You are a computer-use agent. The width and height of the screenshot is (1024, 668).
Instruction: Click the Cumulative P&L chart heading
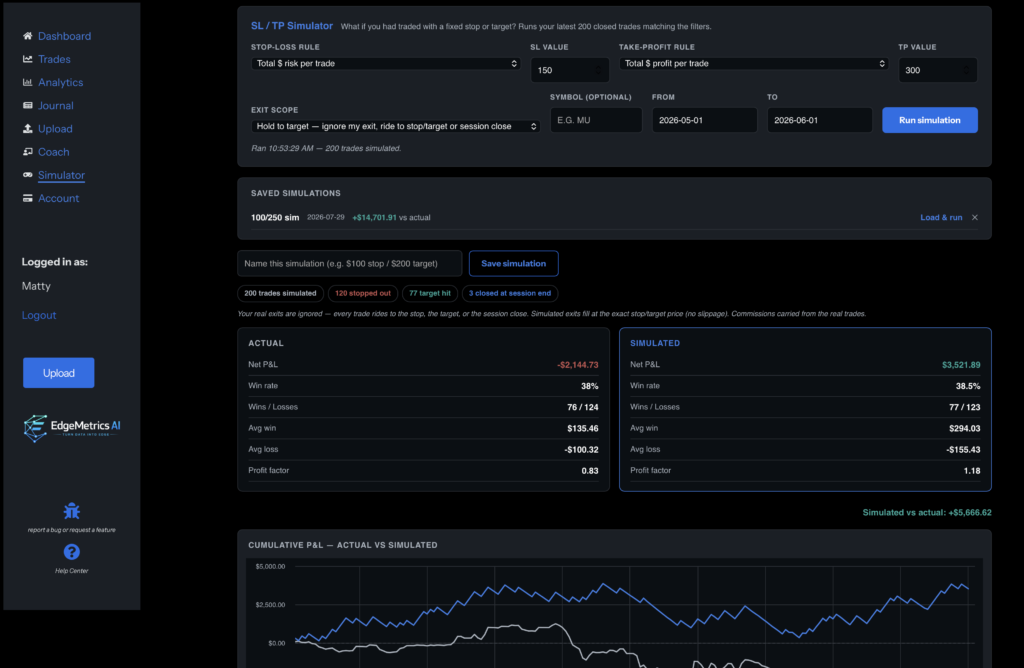pyautogui.click(x=343, y=545)
